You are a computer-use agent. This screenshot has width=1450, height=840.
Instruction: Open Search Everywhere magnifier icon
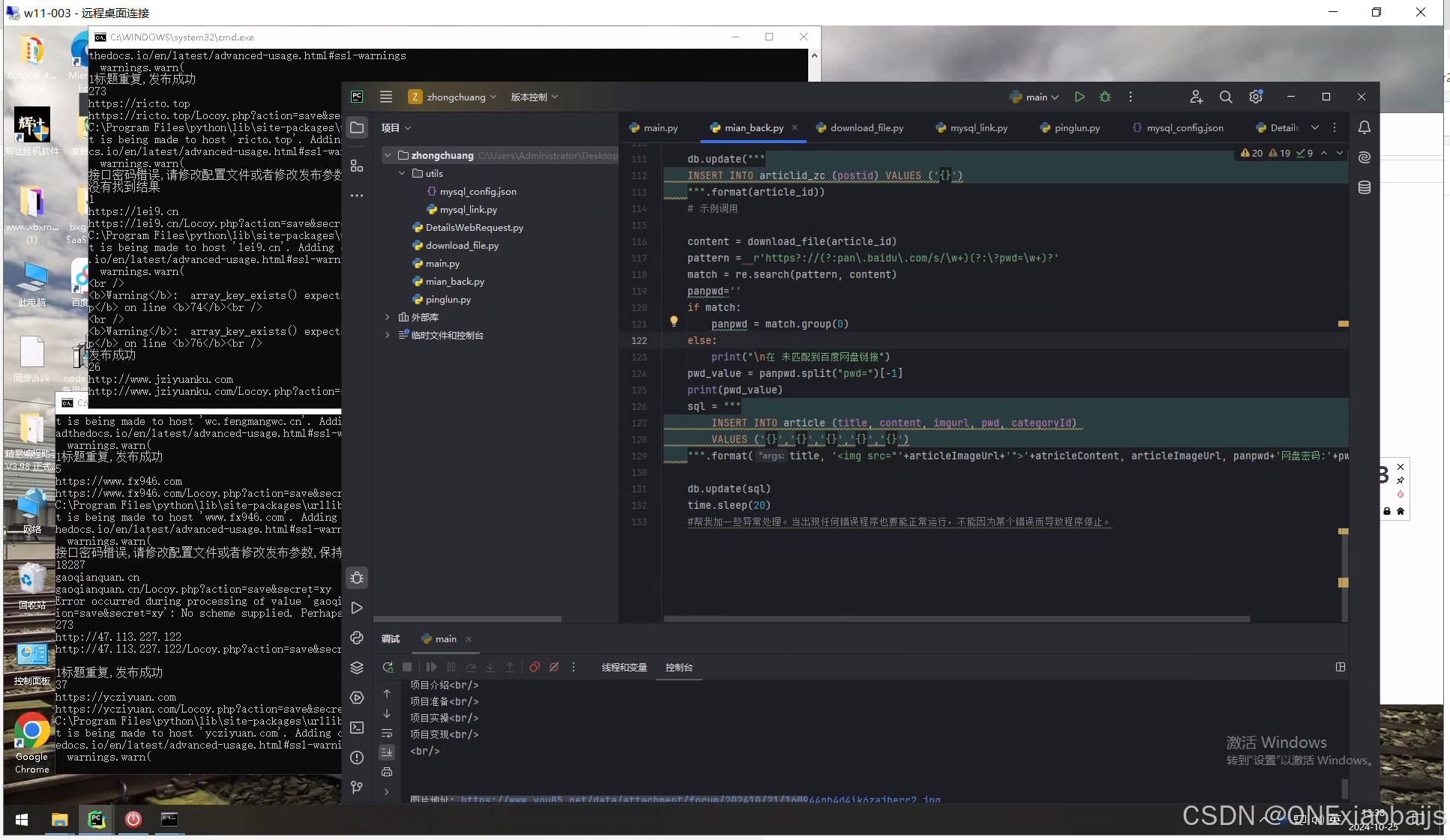(x=1225, y=97)
